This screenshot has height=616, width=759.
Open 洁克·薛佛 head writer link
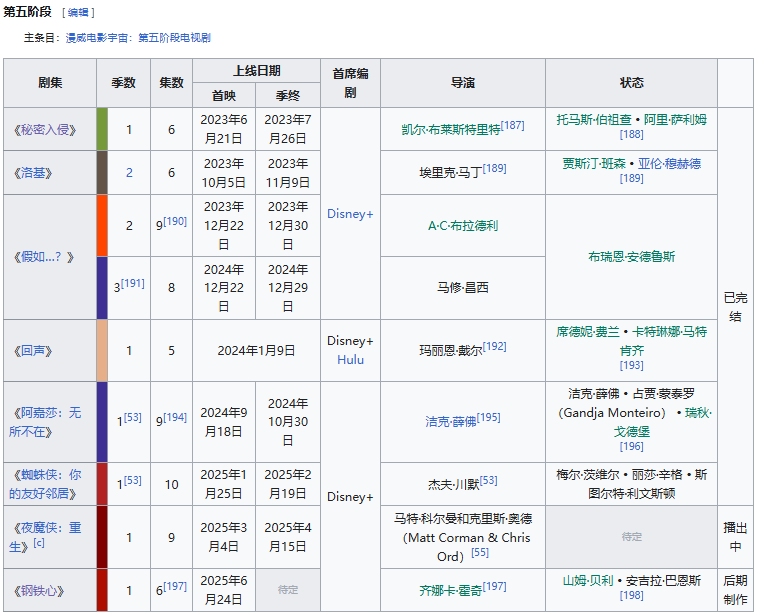(x=451, y=422)
